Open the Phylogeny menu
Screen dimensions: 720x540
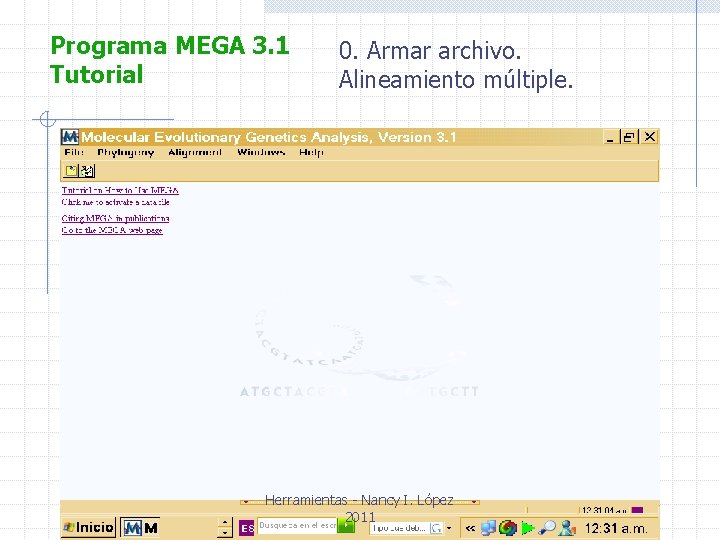[x=126, y=152]
